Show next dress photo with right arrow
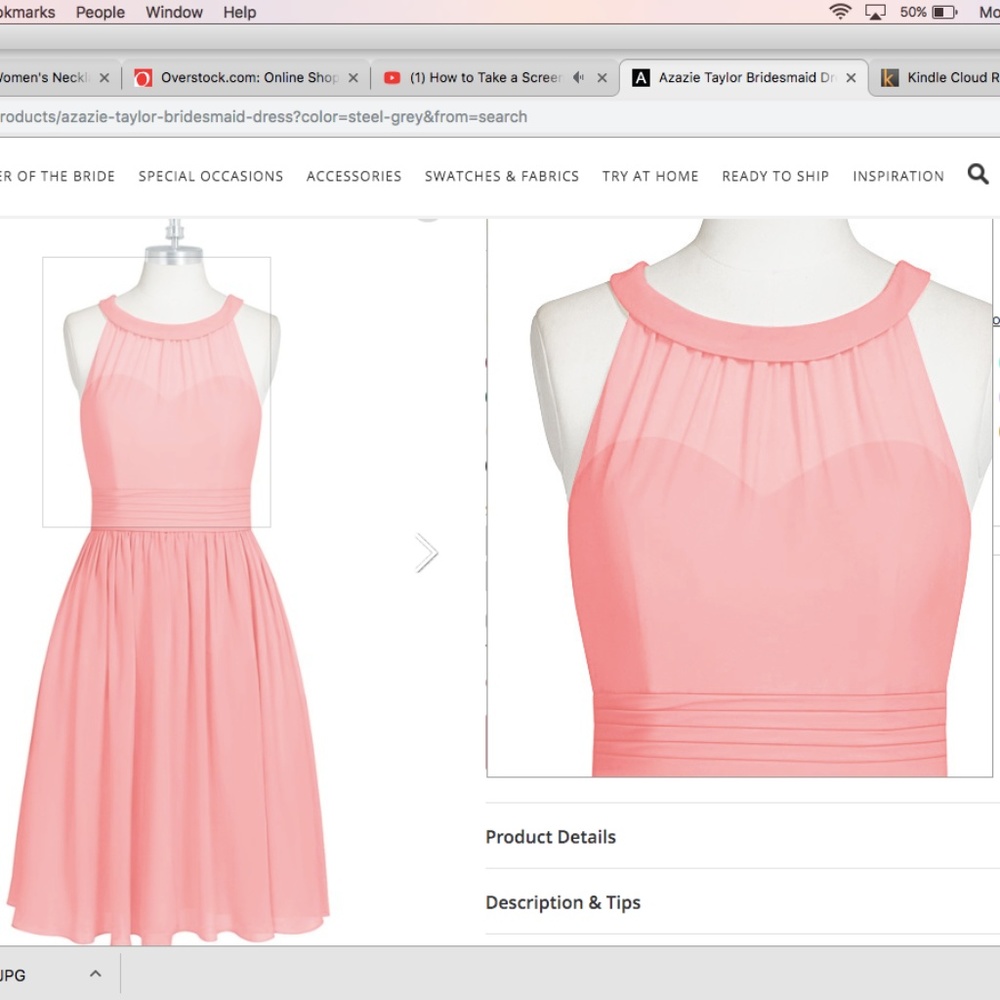 [427, 552]
